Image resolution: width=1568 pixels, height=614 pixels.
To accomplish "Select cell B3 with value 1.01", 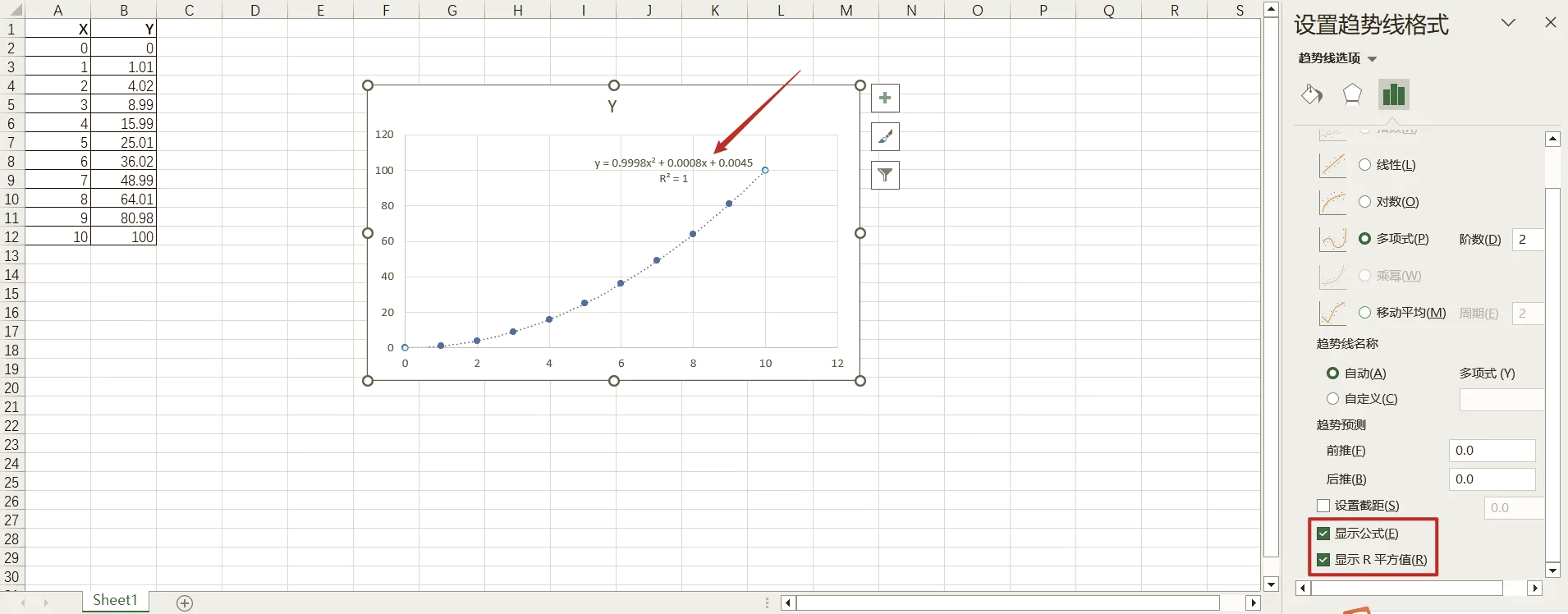I will [x=123, y=66].
